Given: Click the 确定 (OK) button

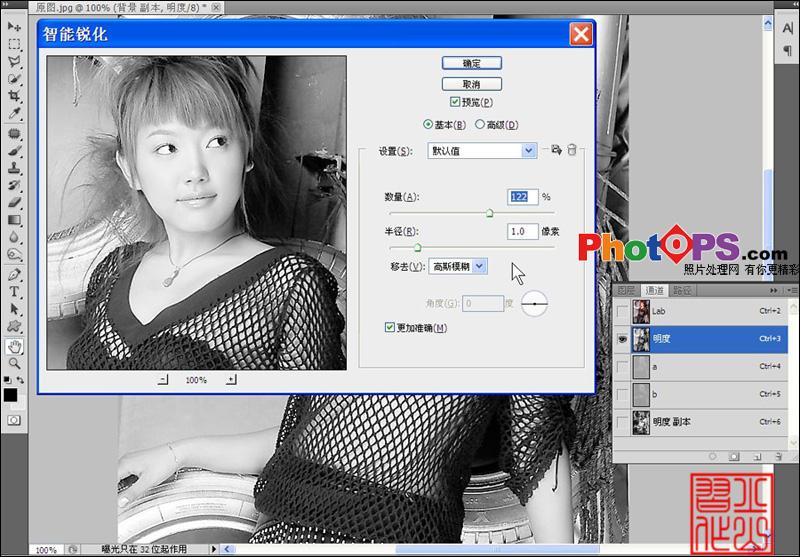Looking at the screenshot, I should click(x=471, y=63).
